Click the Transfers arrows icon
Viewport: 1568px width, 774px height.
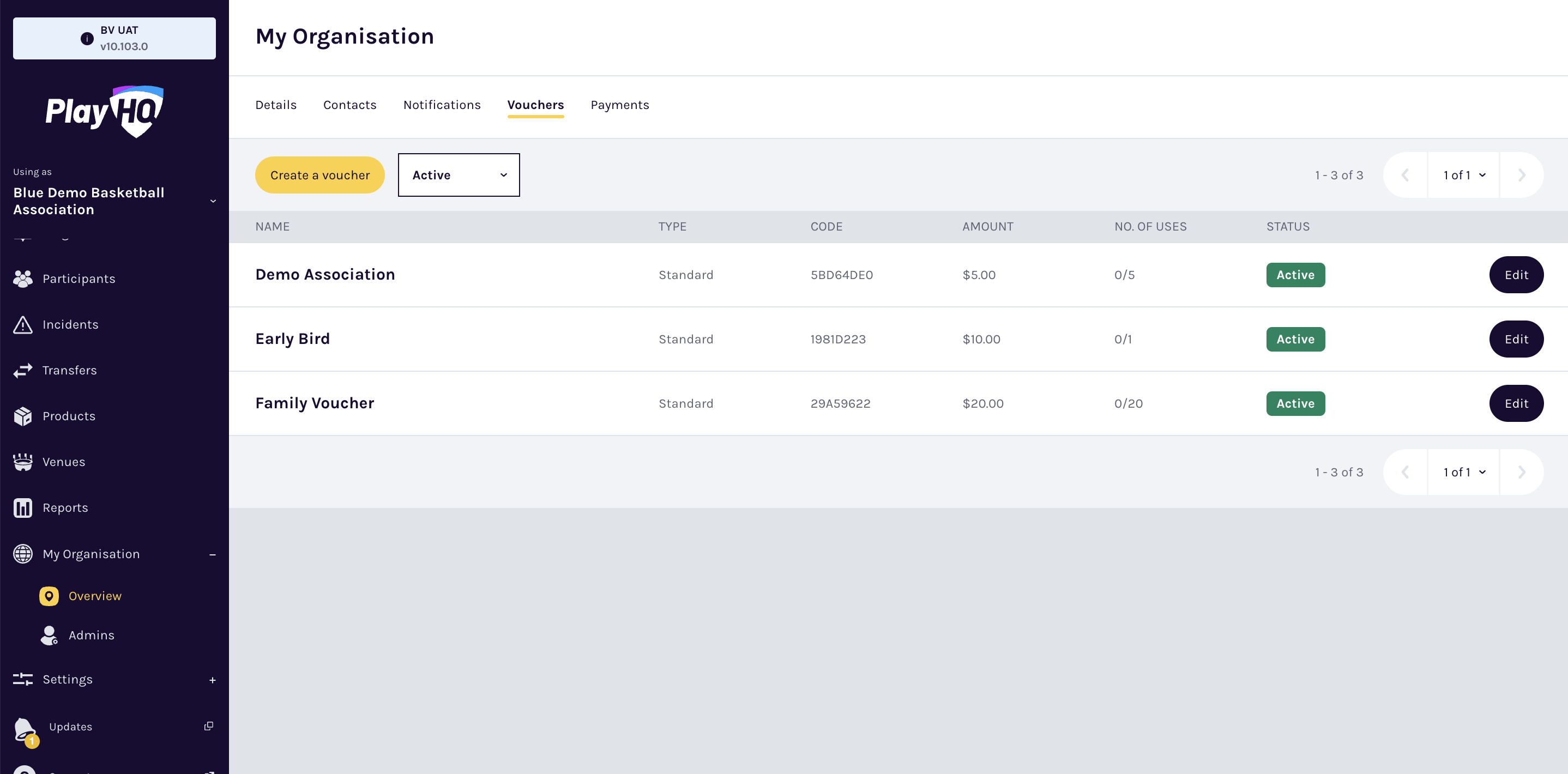coord(23,370)
